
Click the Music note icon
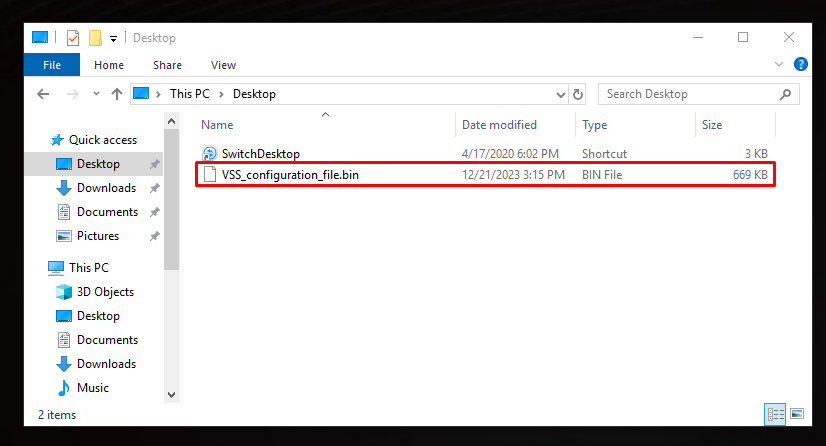point(63,388)
